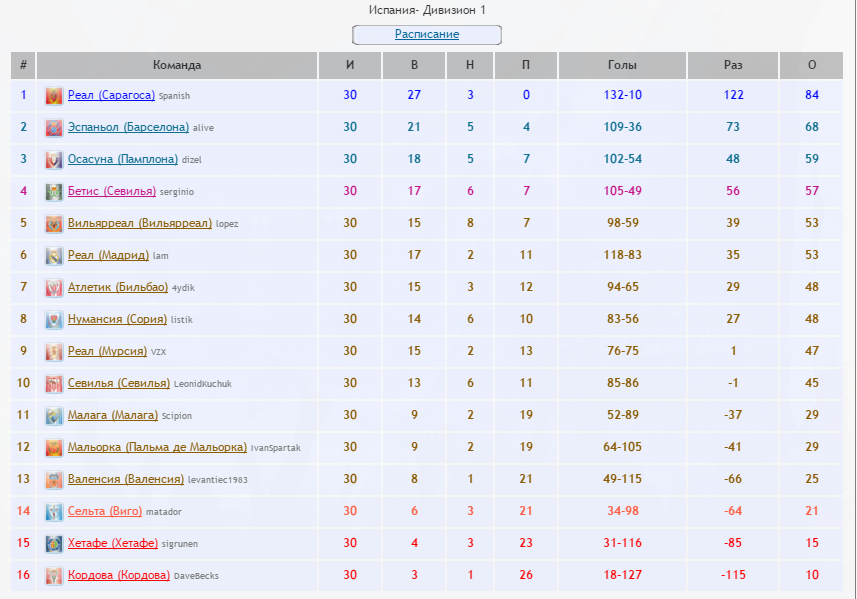
Task: Open the Вильярреал (Вильярреал) team link
Action: (140, 223)
